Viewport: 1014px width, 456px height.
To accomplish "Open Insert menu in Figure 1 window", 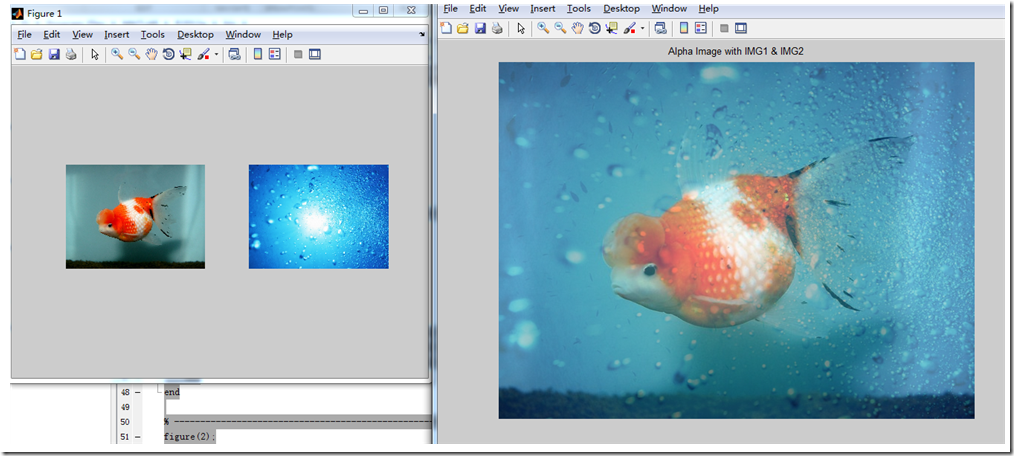I will coord(117,34).
